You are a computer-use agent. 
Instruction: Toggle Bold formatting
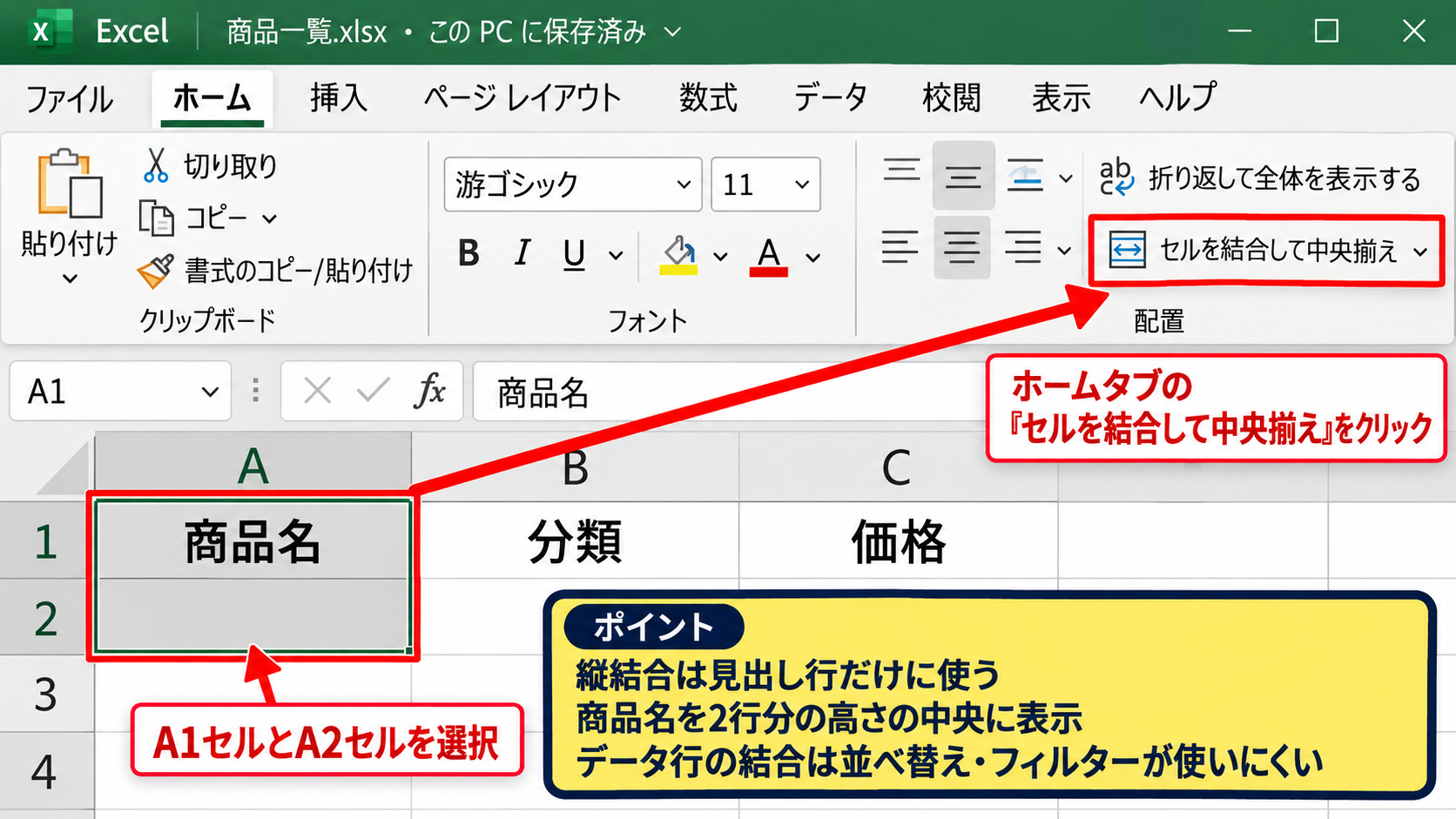[468, 254]
